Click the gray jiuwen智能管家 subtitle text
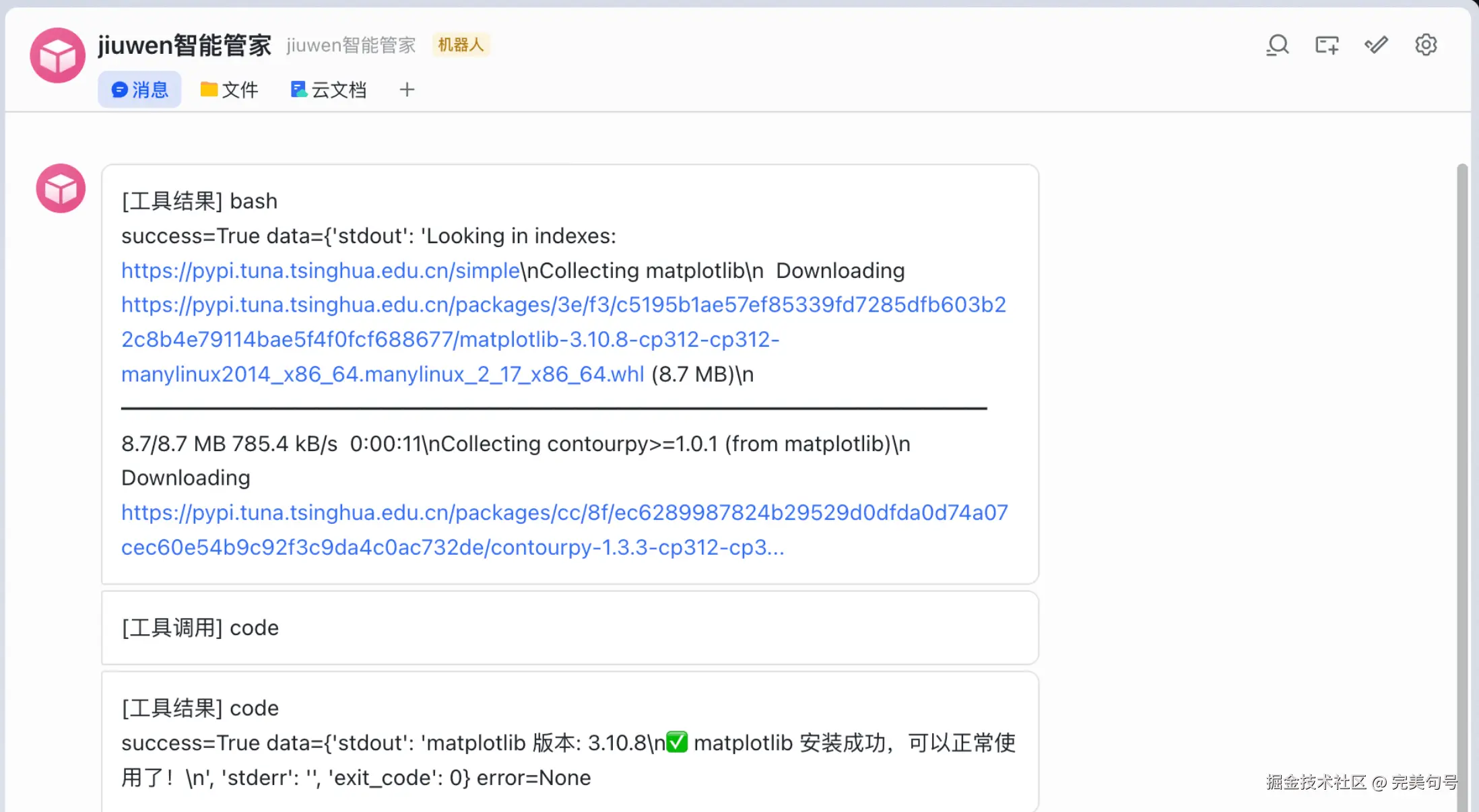Viewport: 1479px width, 812px height. tap(351, 45)
